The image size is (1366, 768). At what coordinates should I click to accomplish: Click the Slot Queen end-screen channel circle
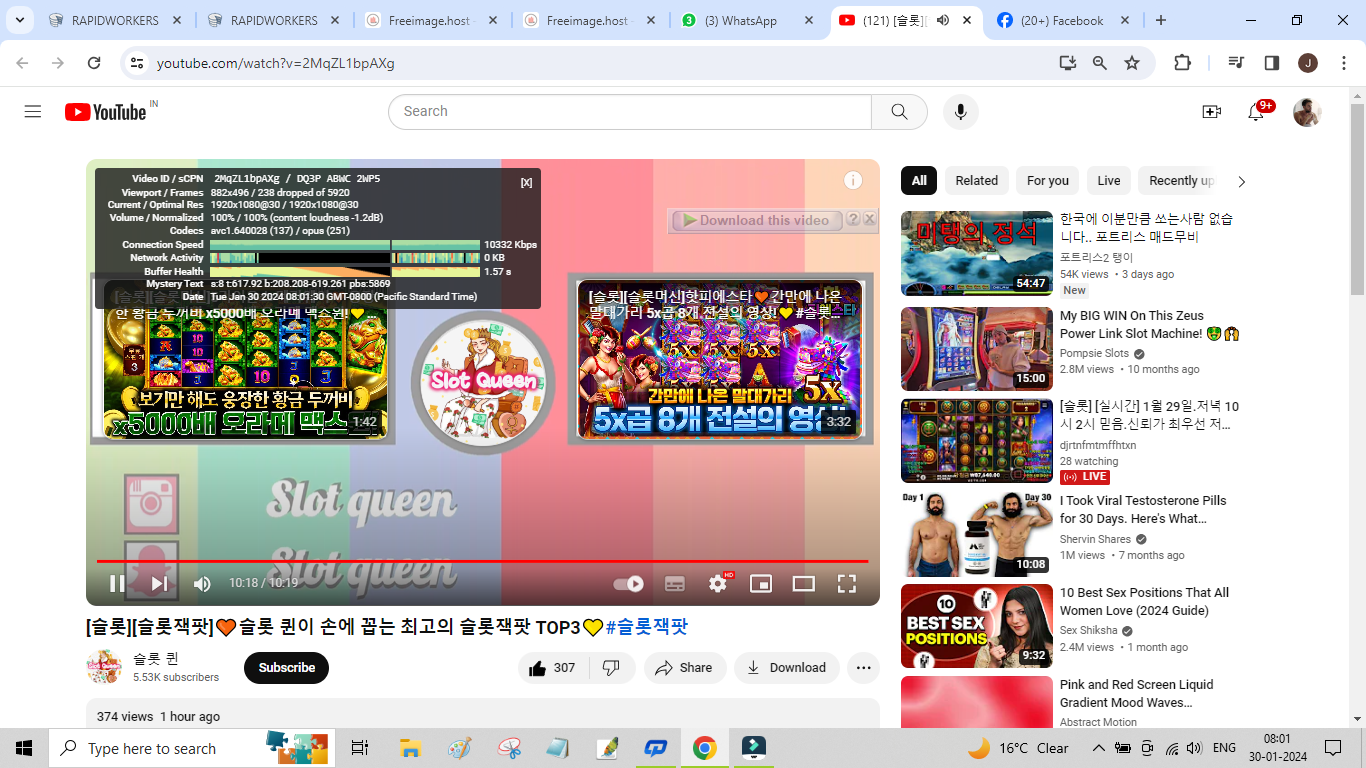tap(483, 382)
